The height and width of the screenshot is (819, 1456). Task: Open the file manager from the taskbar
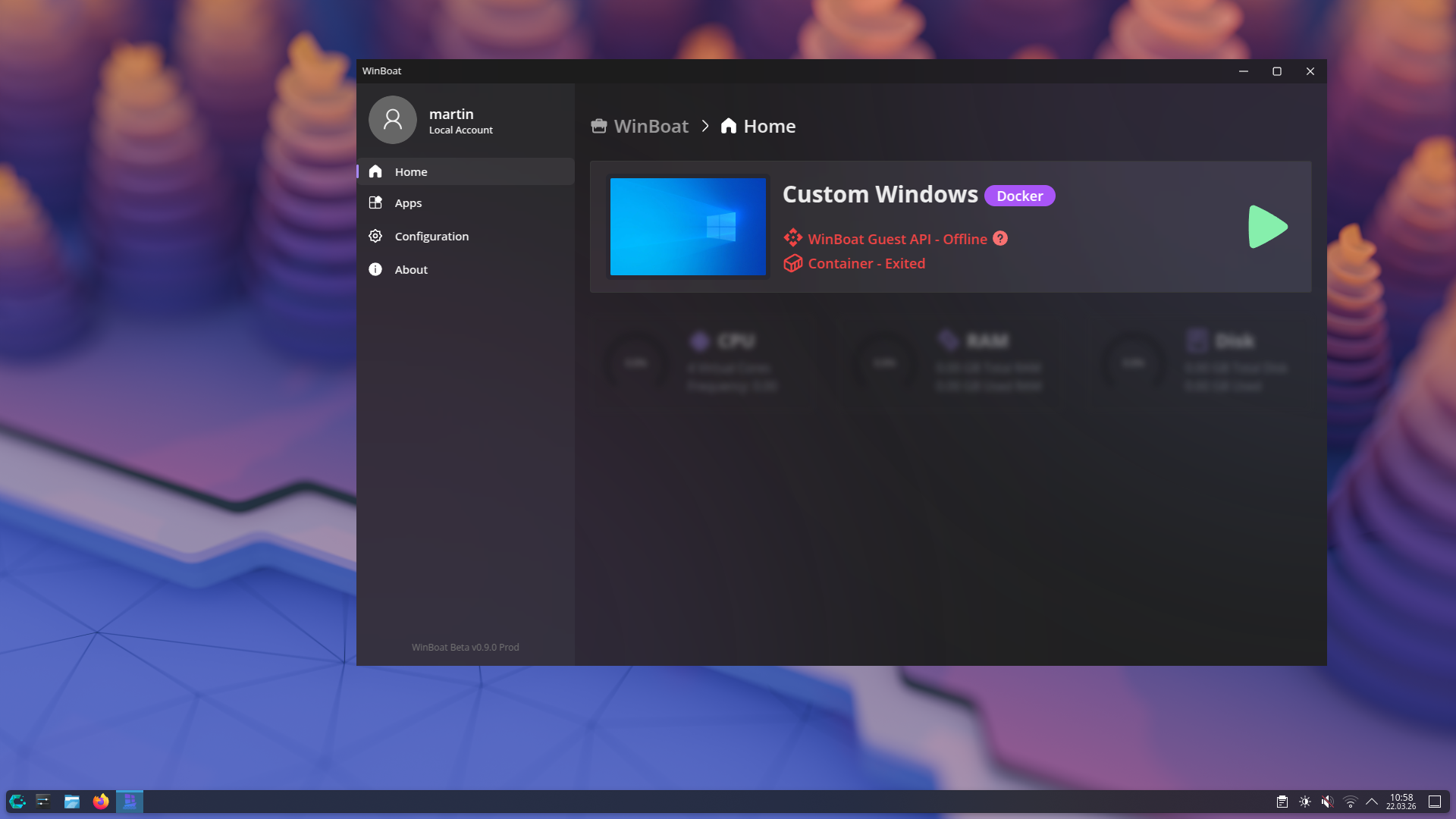[x=72, y=802]
